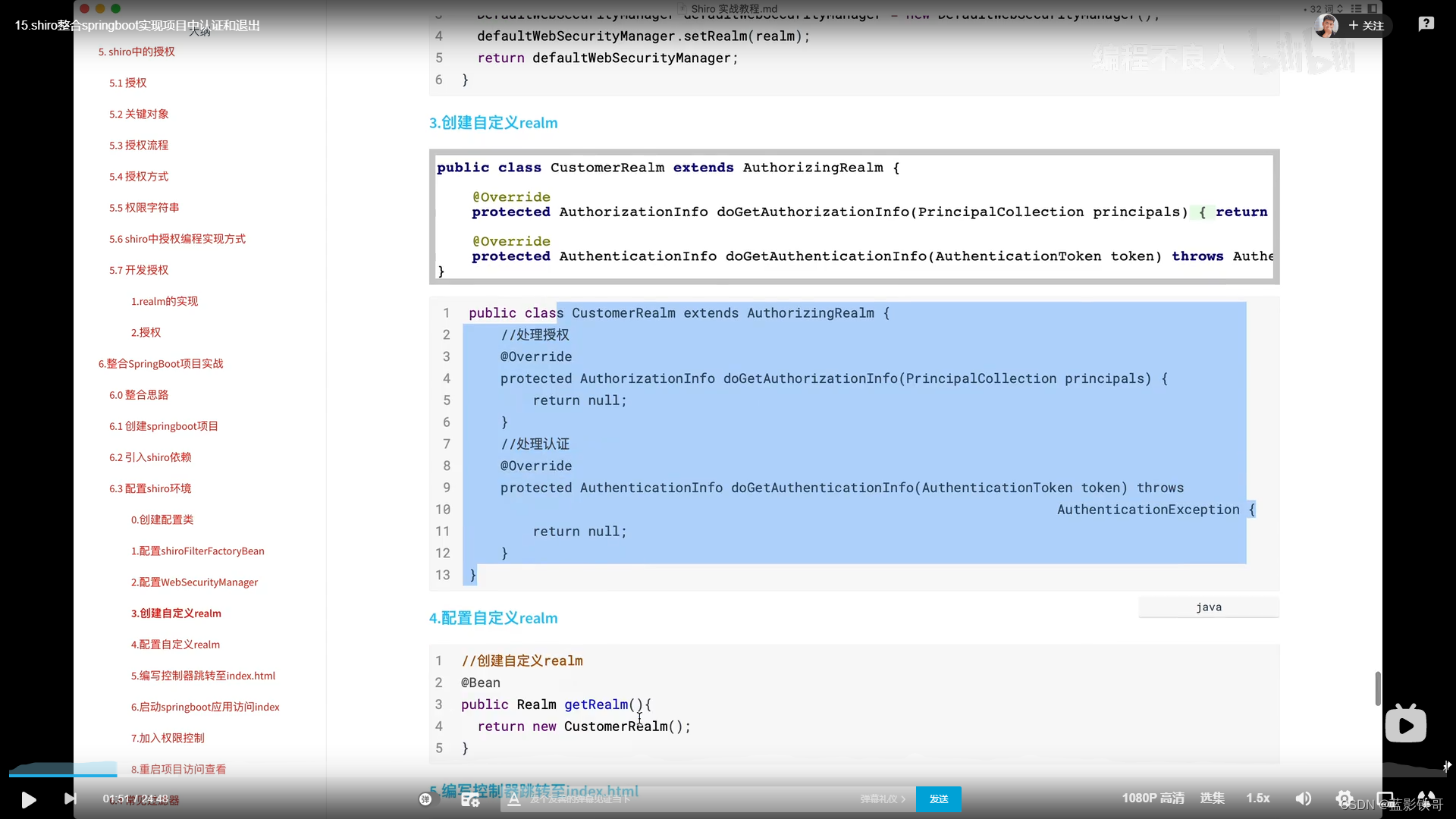Open the player settings gear
1456x819 pixels.
[x=1344, y=799]
